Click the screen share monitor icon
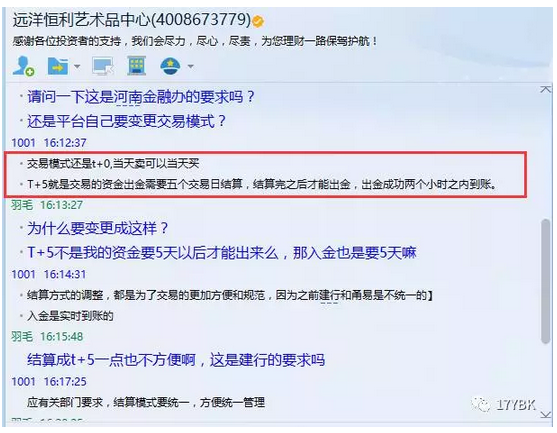This screenshot has height=433, width=557. tap(103, 66)
